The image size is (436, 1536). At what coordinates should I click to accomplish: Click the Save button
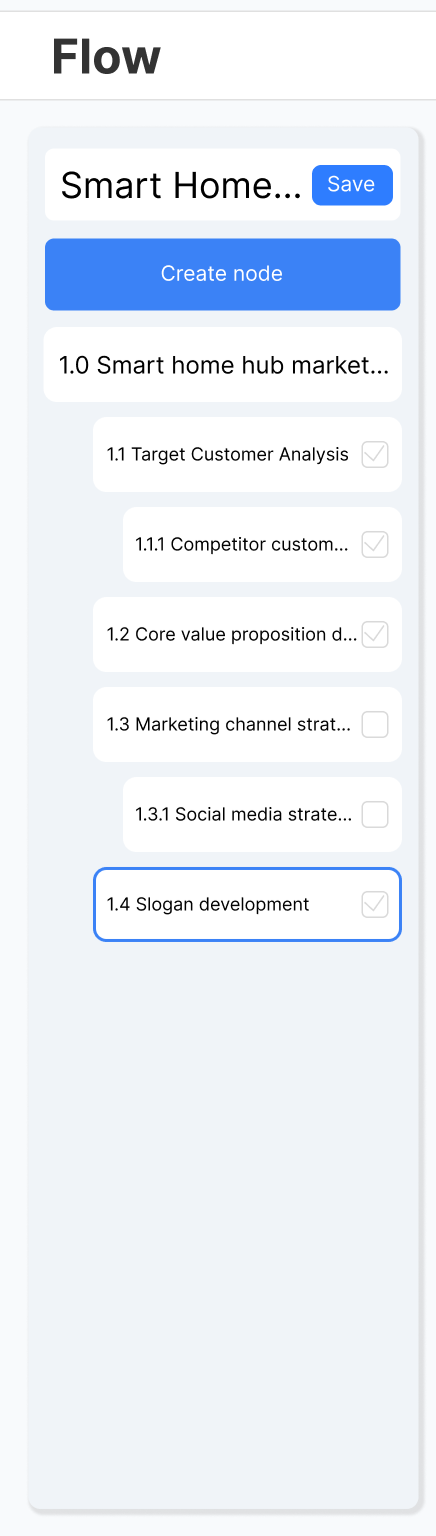pos(352,185)
